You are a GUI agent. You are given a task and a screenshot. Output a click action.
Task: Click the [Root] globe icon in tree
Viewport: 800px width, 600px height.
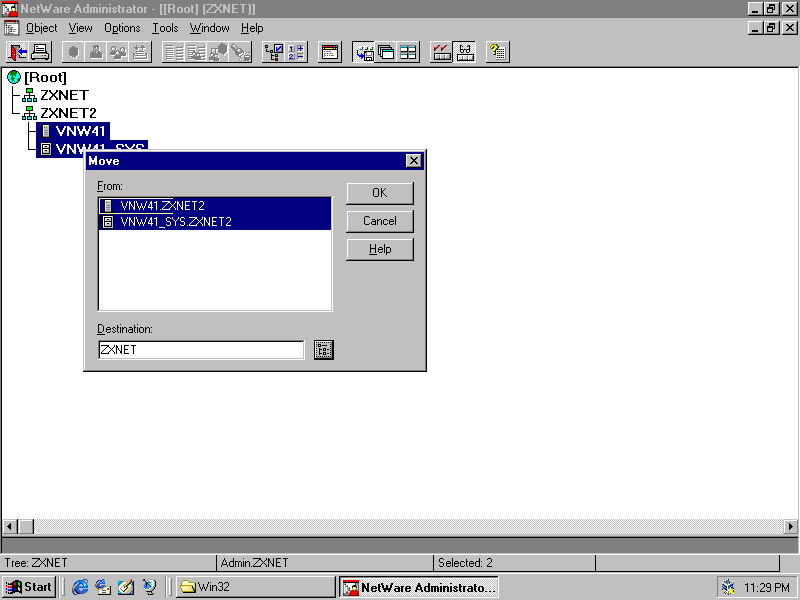(x=14, y=77)
